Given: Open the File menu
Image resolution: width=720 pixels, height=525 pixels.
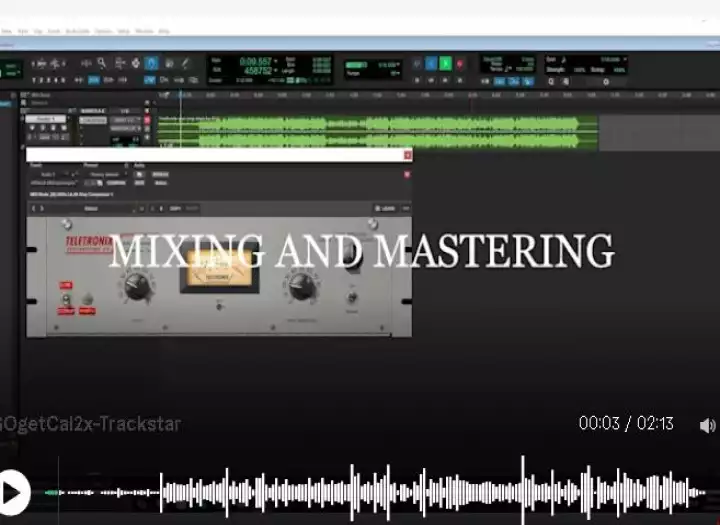Looking at the screenshot, I should click(8, 31).
